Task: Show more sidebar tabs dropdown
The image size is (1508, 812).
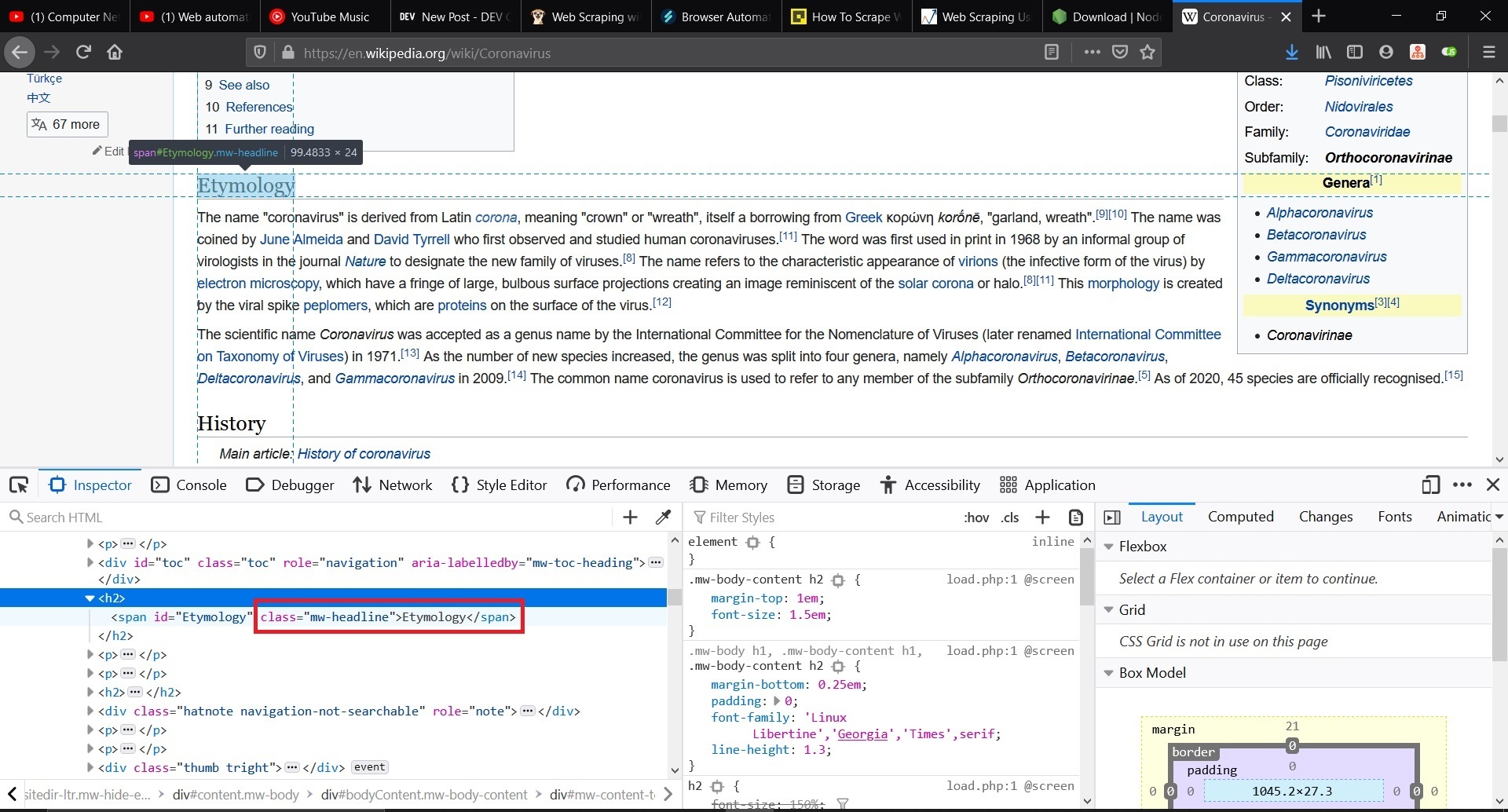Action: pyautogui.click(x=1499, y=517)
